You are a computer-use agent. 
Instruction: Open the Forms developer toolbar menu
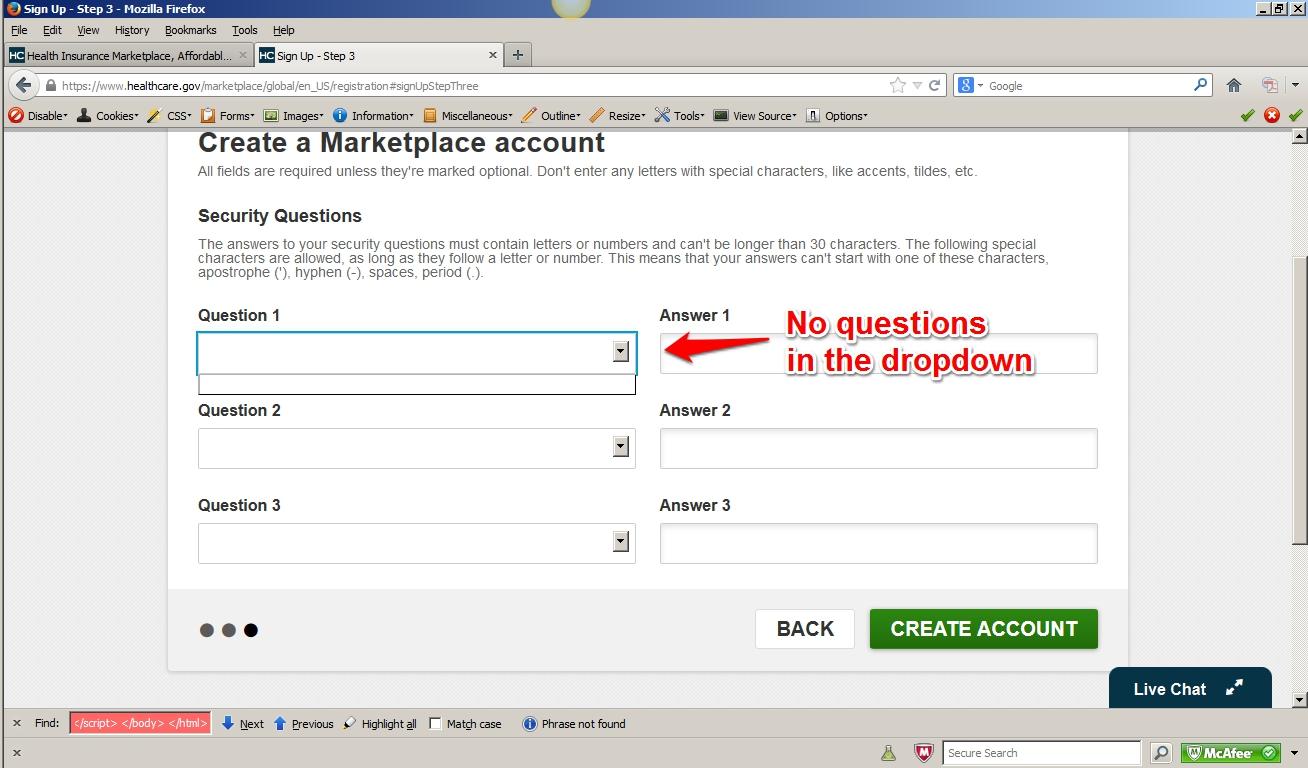[229, 116]
